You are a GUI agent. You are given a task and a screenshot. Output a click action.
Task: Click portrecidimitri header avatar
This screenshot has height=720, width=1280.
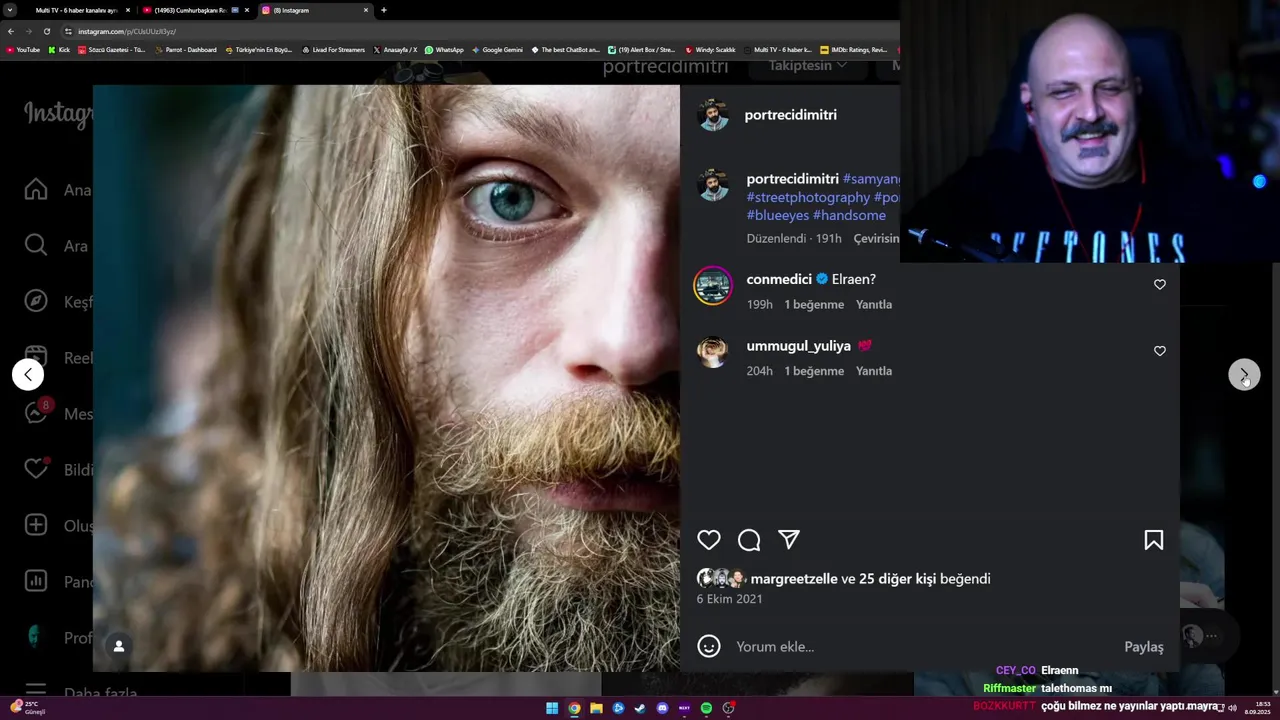(713, 115)
